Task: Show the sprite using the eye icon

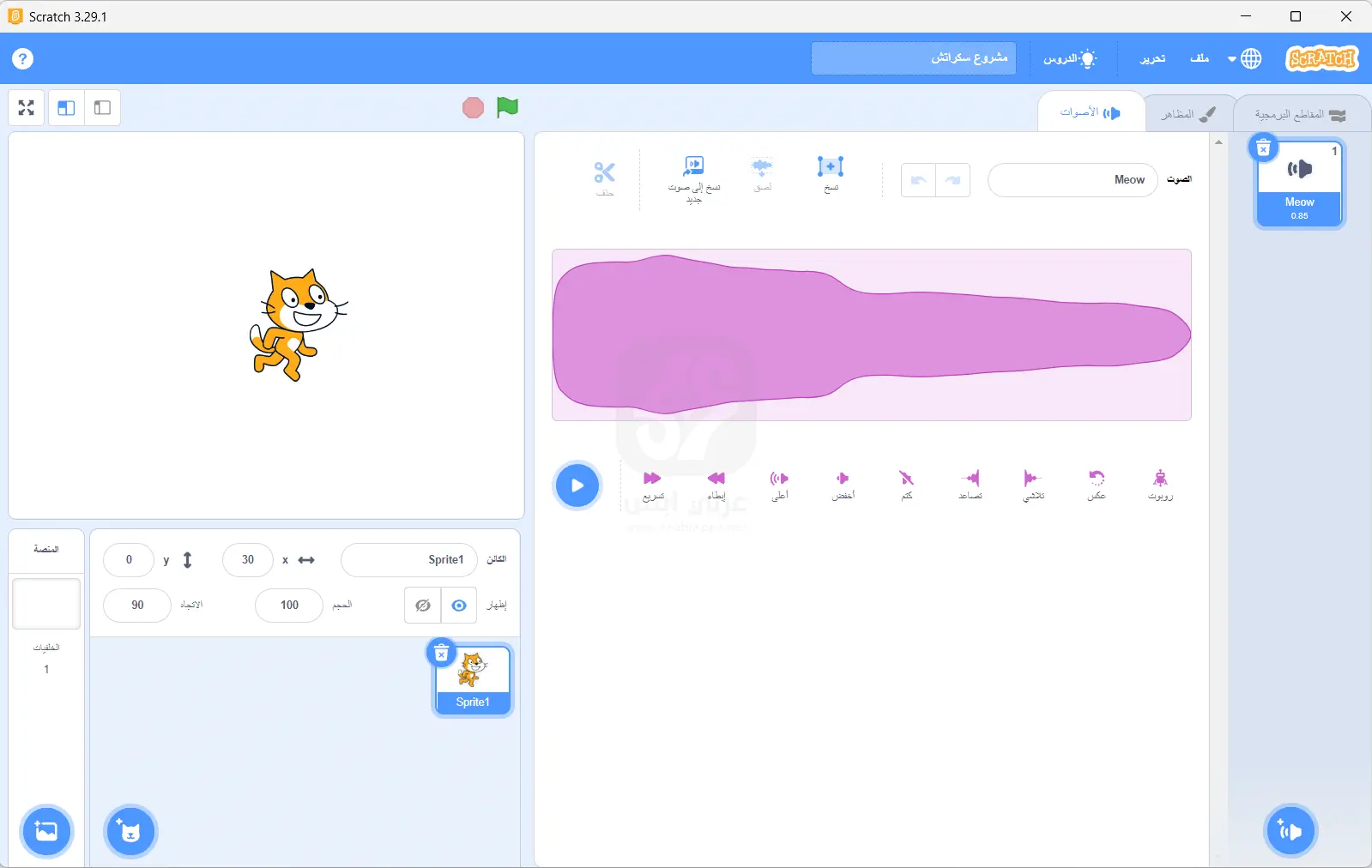Action: (x=459, y=606)
